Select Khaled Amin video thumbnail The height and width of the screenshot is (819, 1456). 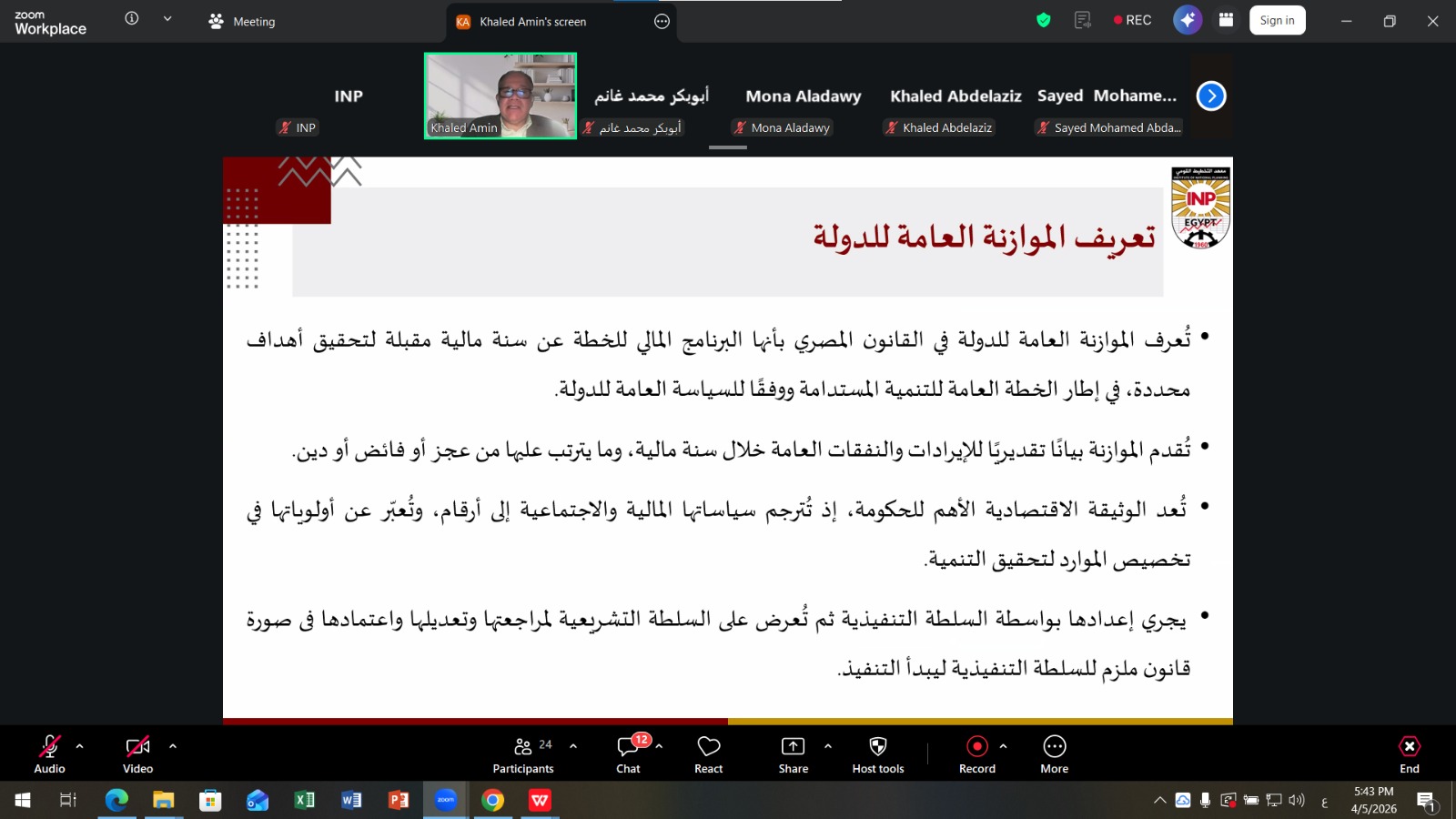click(500, 96)
